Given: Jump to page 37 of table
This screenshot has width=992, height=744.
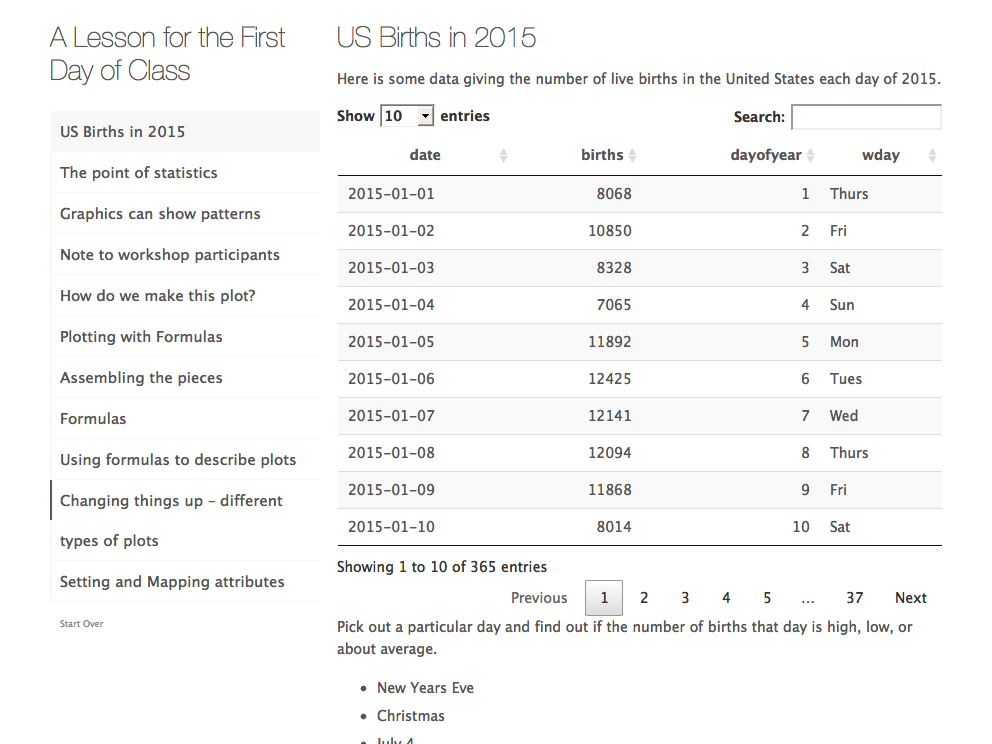Looking at the screenshot, I should point(854,598).
